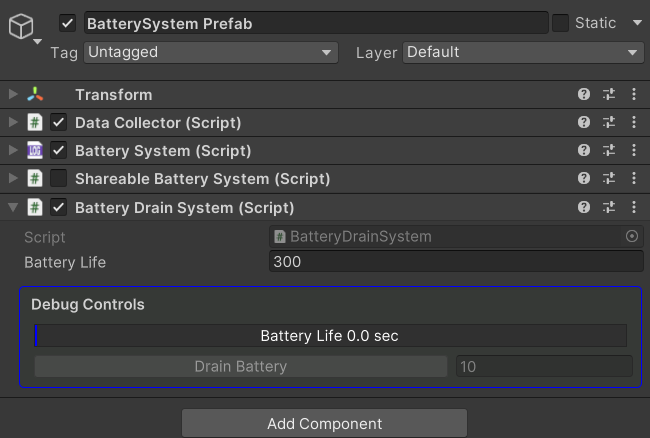This screenshot has width=650, height=438.
Task: Open Battery System (Script) help reference
Action: tap(584, 150)
